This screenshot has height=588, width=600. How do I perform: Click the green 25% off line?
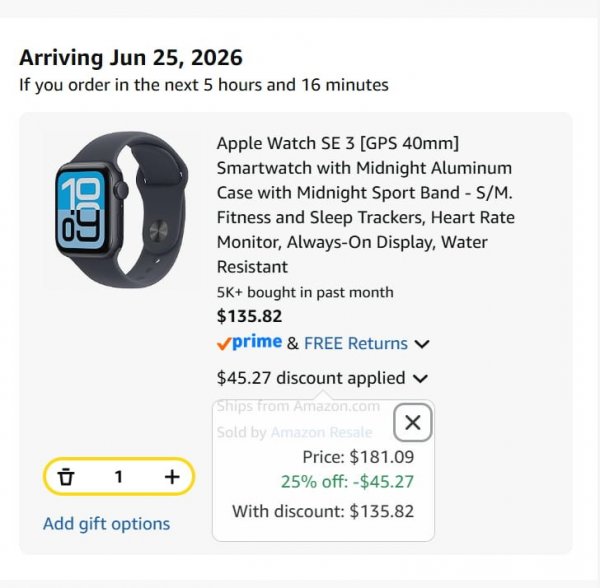[x=347, y=482]
